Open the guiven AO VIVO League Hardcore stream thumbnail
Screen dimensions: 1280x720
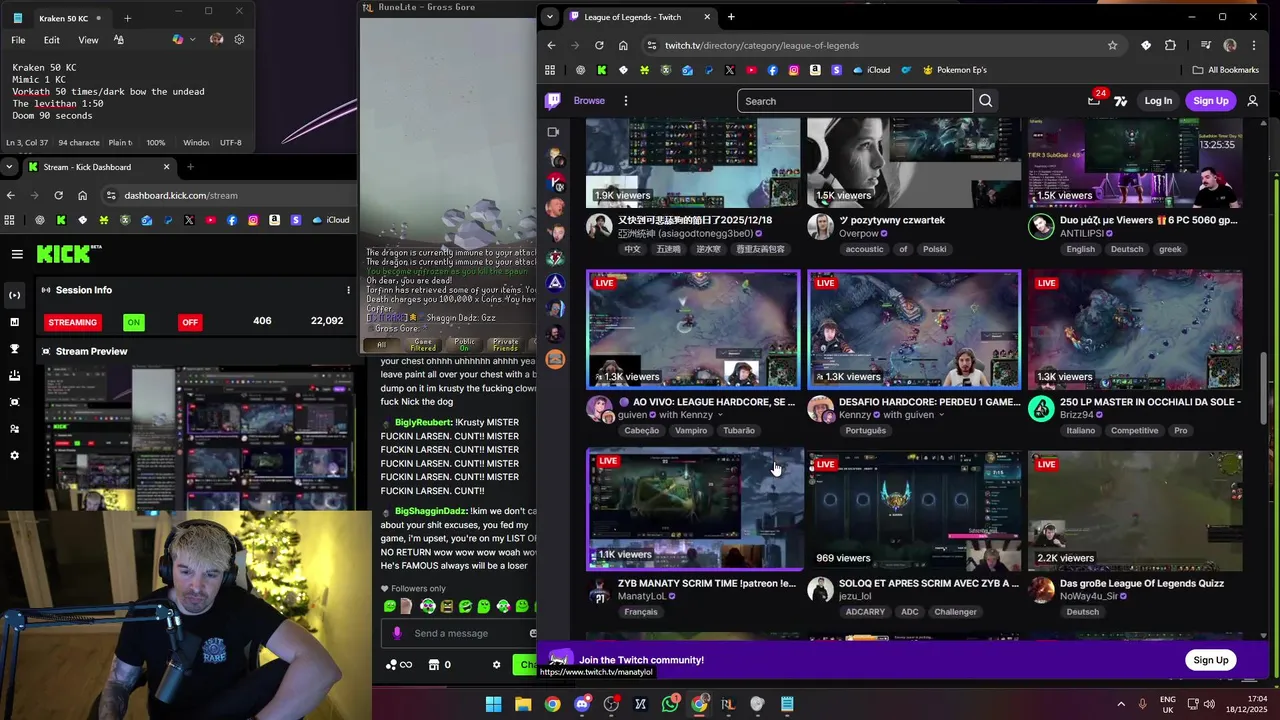point(693,329)
